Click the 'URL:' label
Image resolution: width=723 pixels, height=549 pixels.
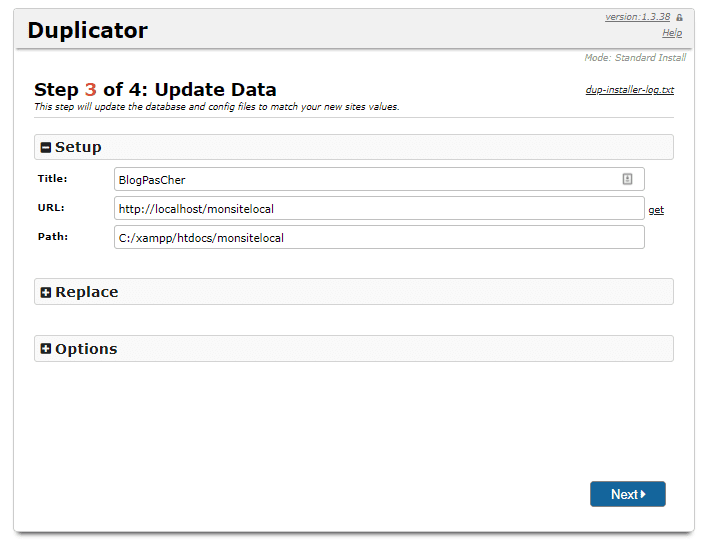coord(51,208)
